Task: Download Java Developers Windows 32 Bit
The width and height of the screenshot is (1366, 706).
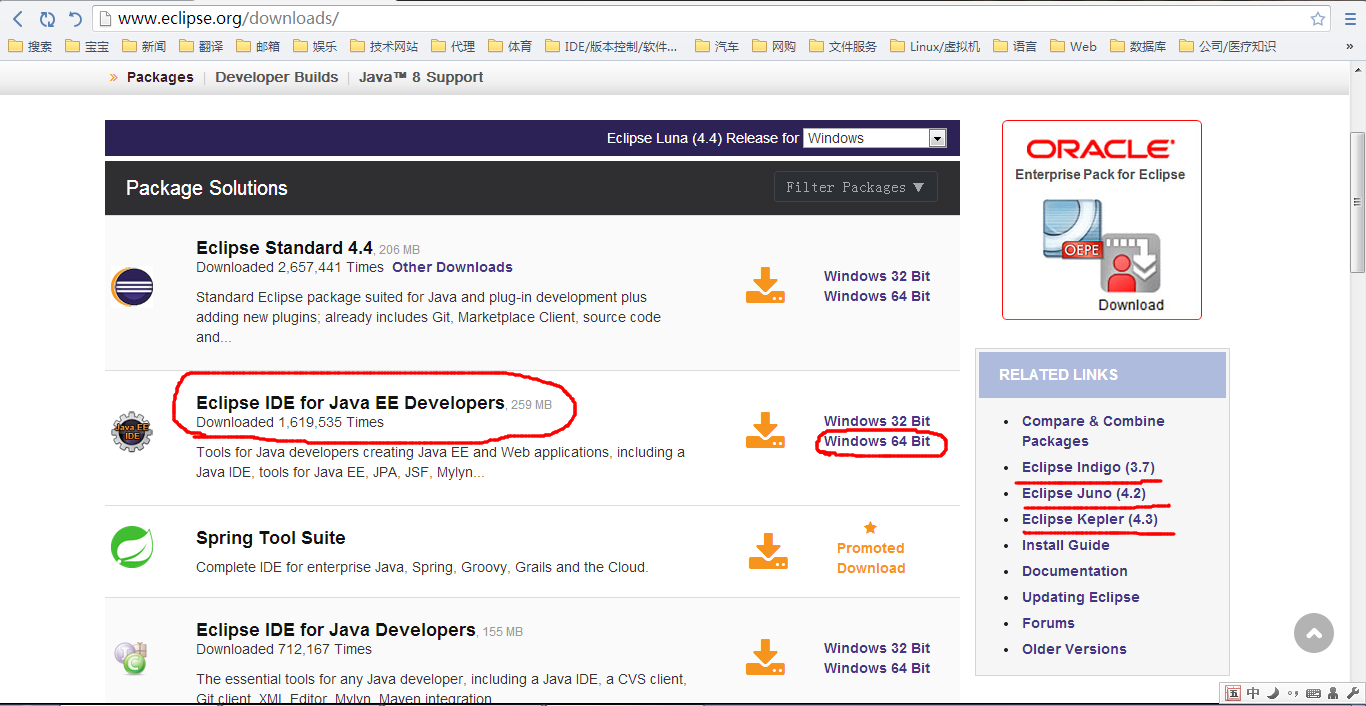Action: pyautogui.click(x=877, y=648)
